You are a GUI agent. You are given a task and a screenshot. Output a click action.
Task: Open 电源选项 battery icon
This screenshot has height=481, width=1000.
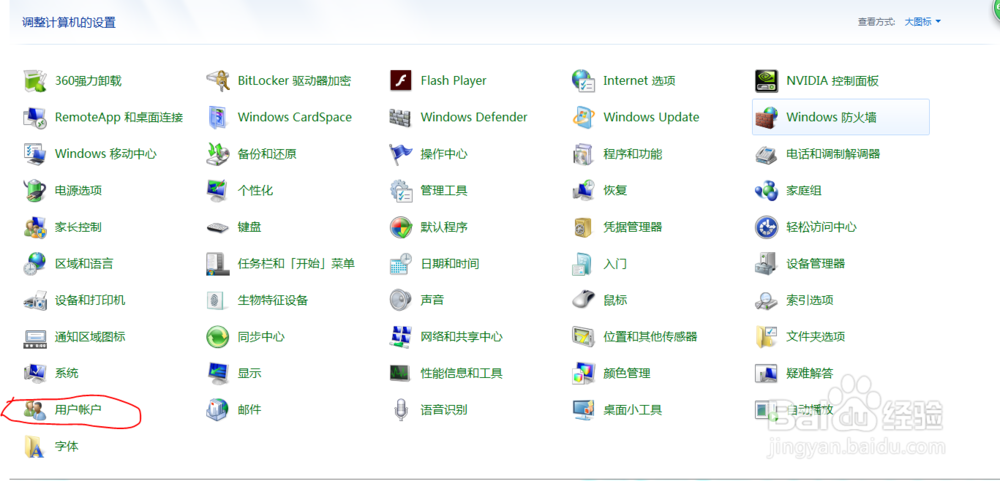35,190
